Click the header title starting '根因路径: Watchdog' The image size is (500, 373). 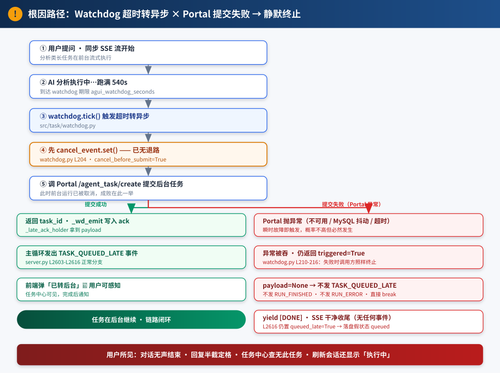[x=164, y=14]
